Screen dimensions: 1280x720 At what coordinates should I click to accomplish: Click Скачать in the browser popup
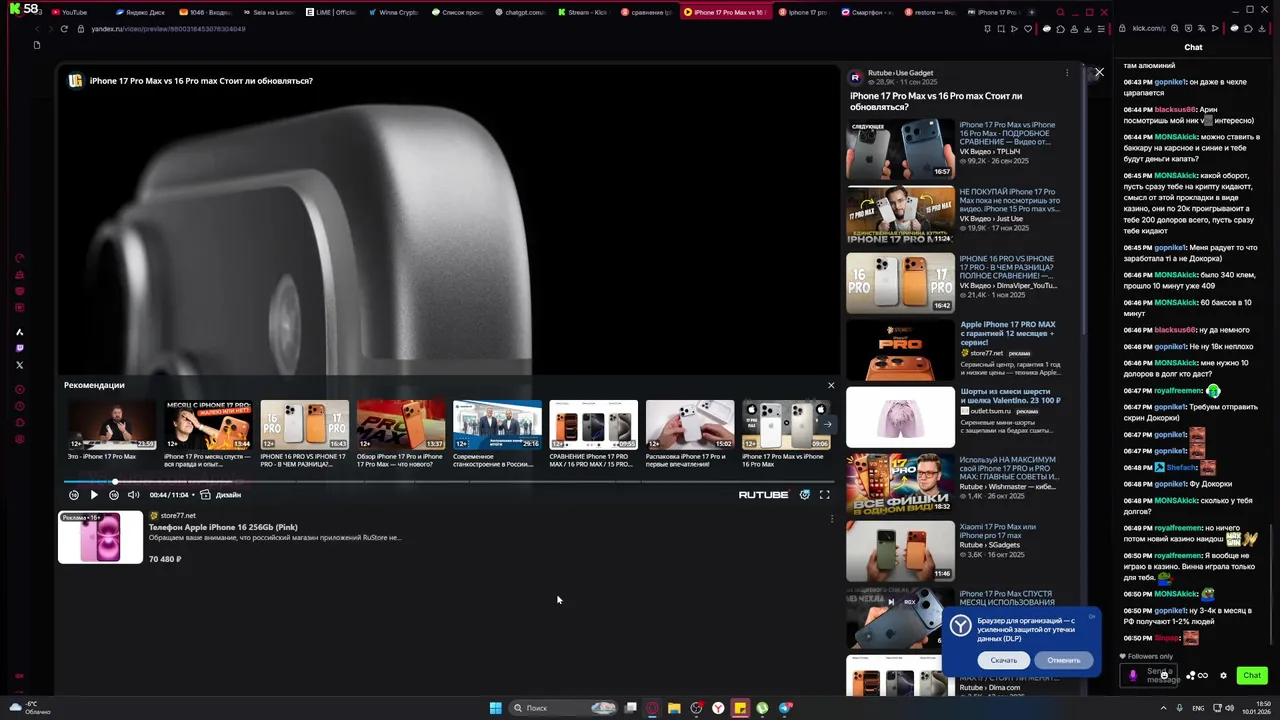pos(1004,660)
